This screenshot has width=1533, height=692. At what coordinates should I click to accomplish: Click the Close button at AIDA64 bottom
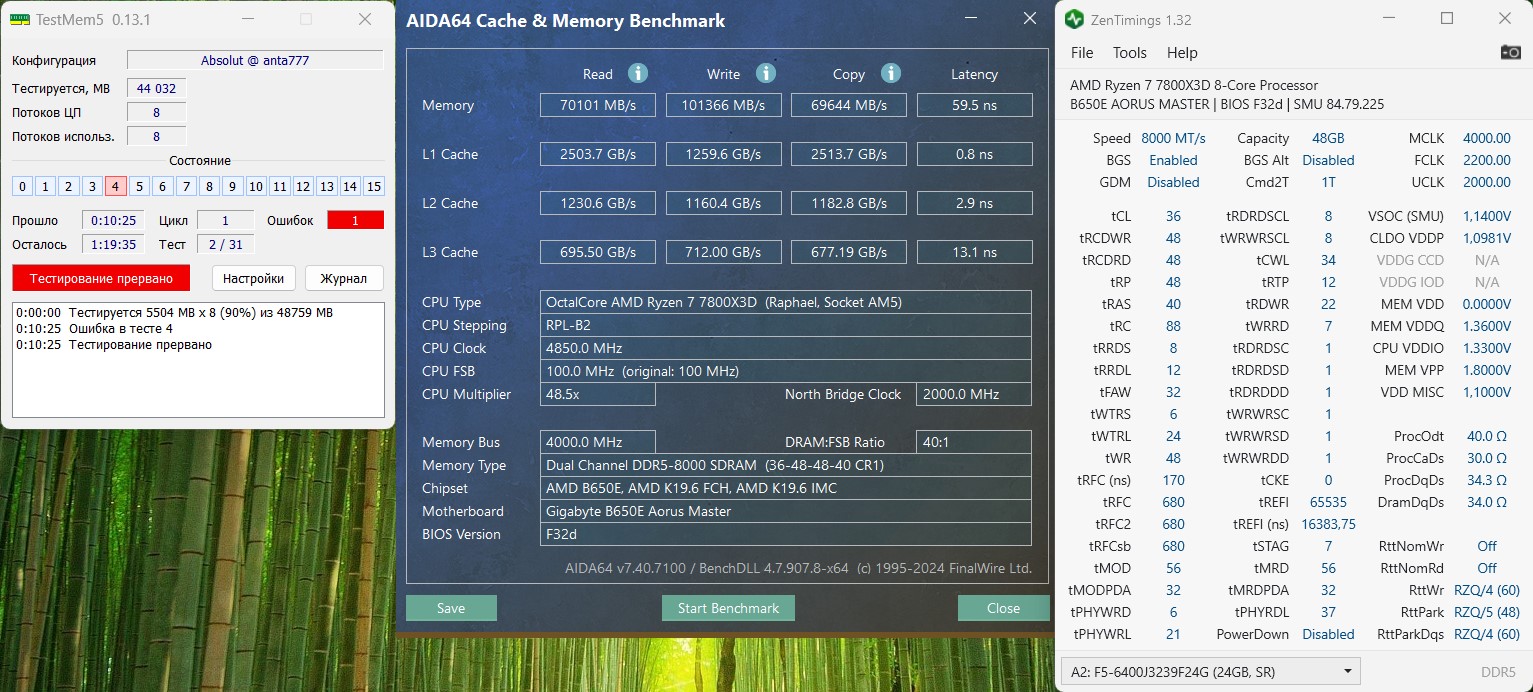[x=1003, y=608]
